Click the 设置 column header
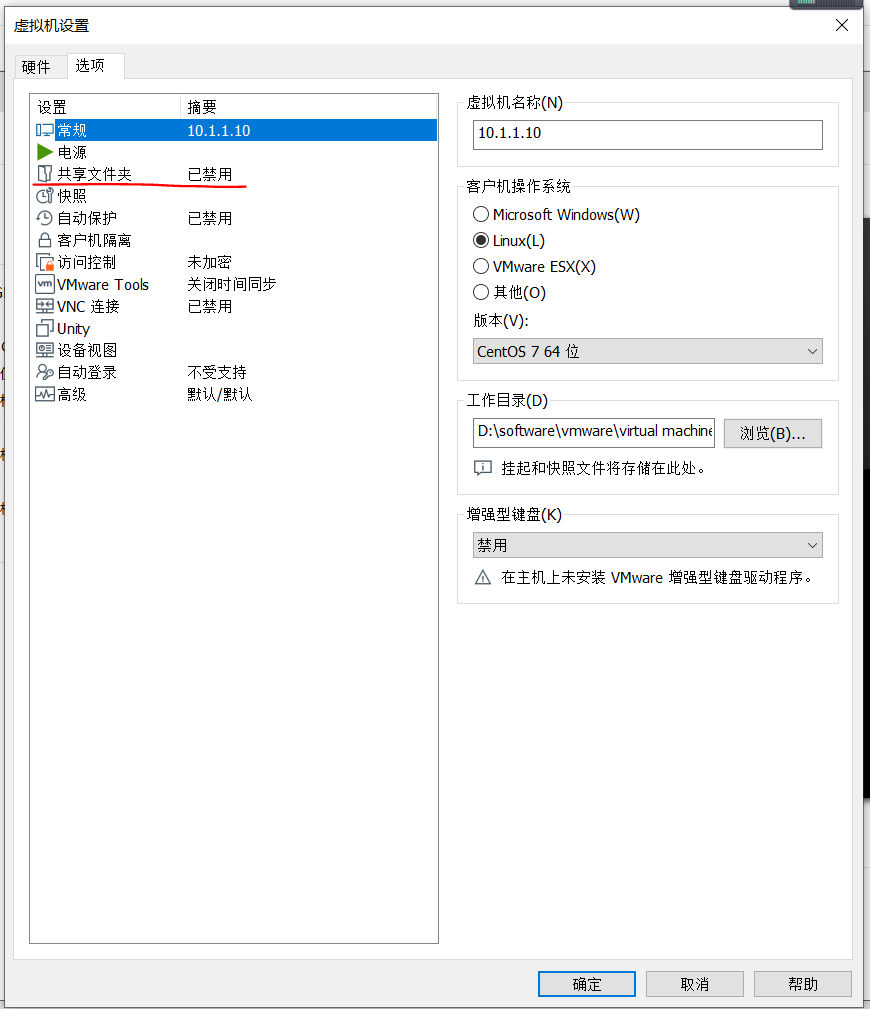870x1009 pixels. click(106, 107)
